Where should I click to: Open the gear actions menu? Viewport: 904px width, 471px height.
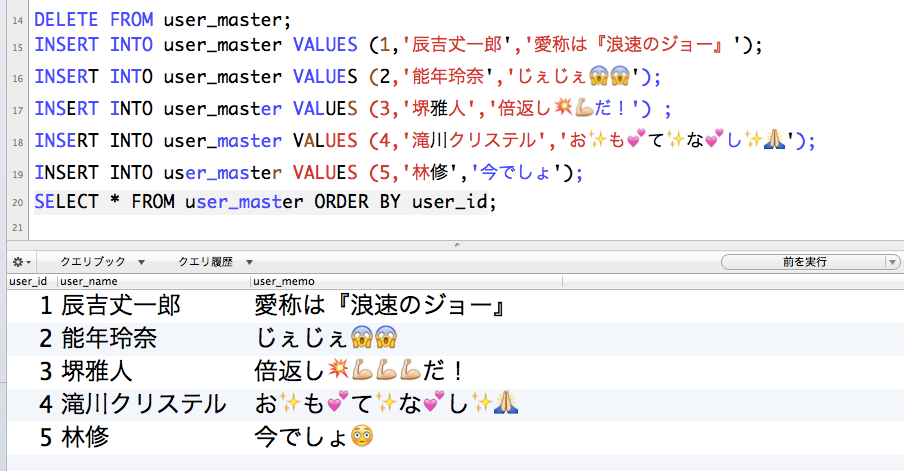coord(21,262)
